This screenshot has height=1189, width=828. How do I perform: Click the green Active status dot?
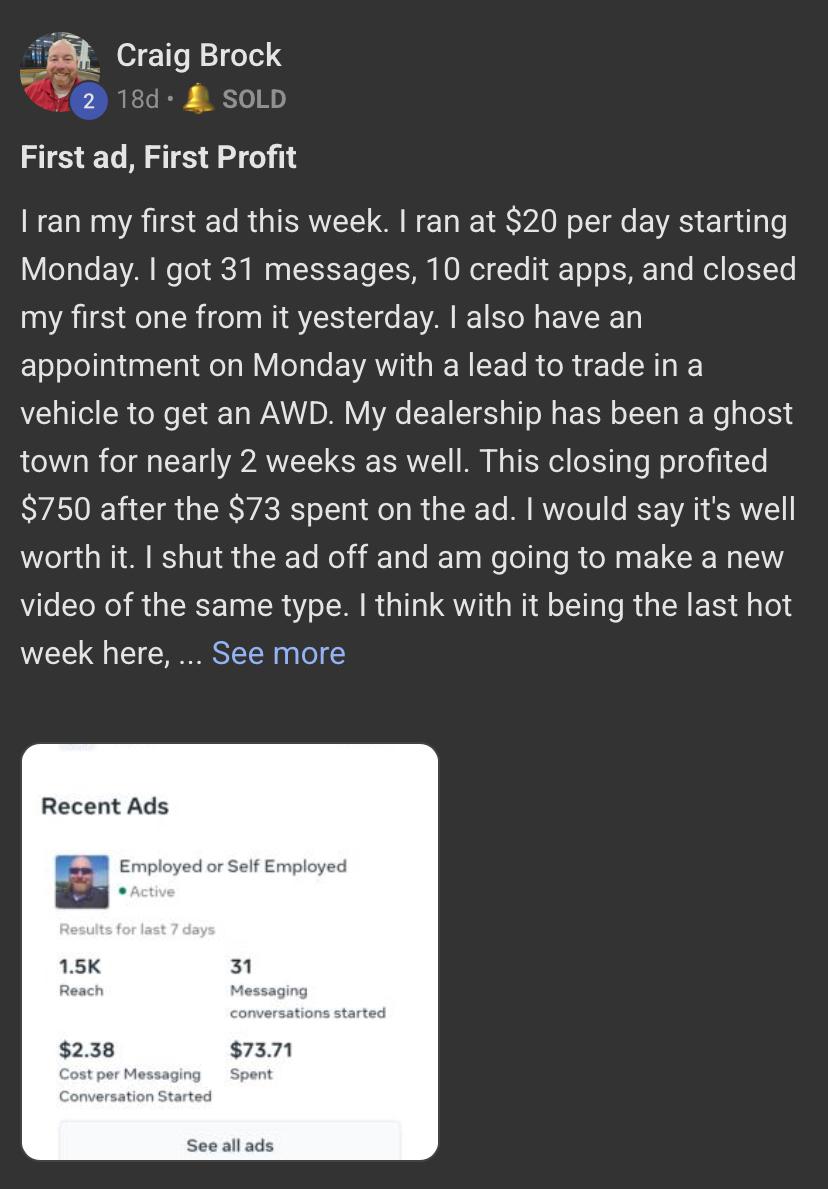[x=122, y=892]
